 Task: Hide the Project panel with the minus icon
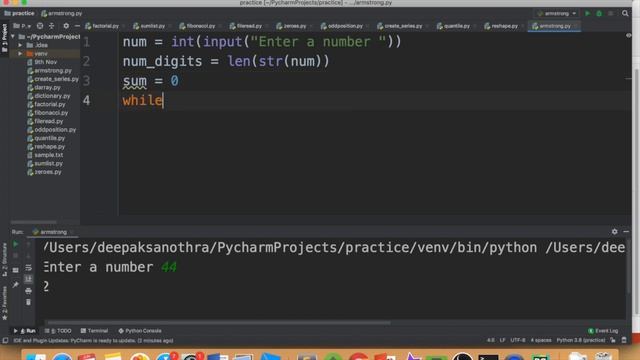[x=77, y=26]
